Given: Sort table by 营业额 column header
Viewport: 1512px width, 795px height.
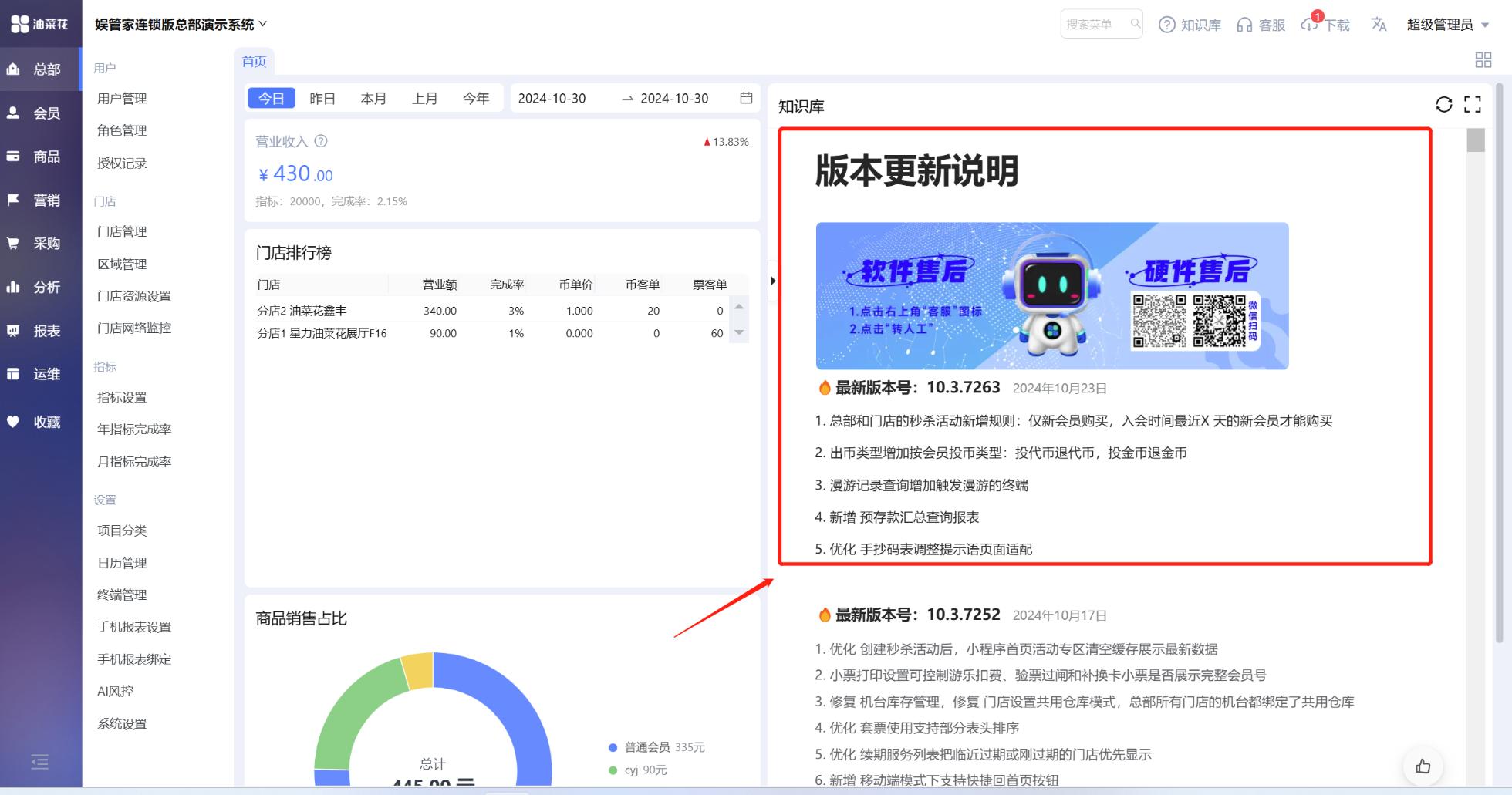Looking at the screenshot, I should click(440, 285).
